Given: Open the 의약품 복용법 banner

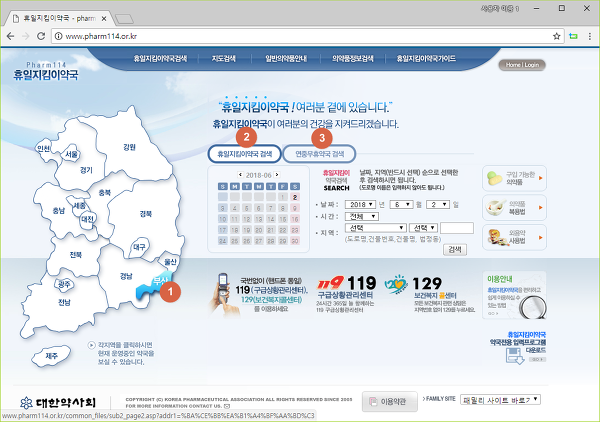Looking at the screenshot, I should click(x=514, y=208).
